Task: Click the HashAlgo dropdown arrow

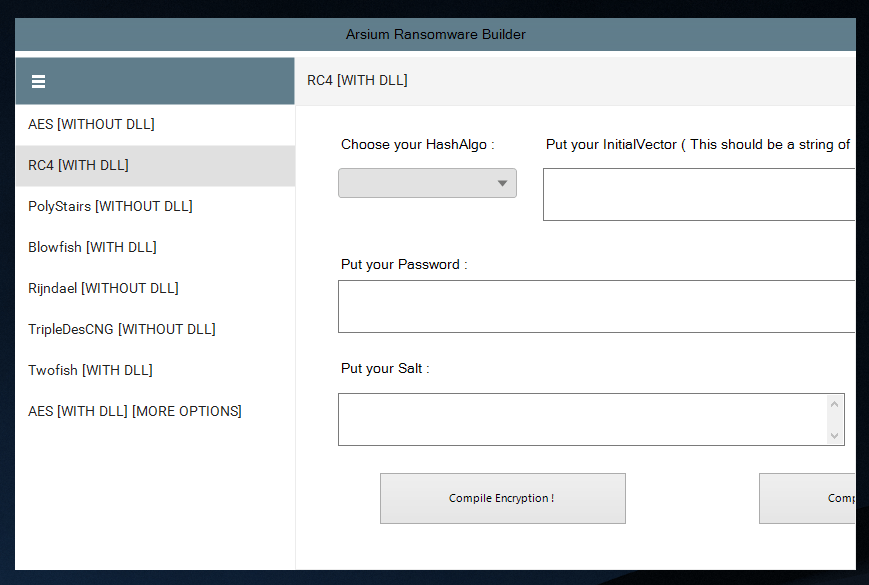Action: [503, 183]
